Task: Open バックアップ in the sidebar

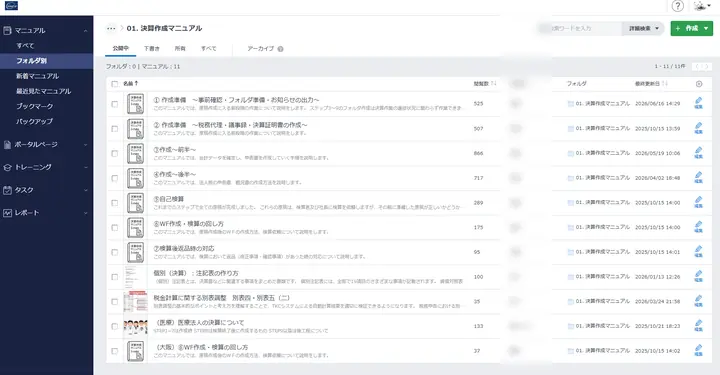Action: (34, 122)
